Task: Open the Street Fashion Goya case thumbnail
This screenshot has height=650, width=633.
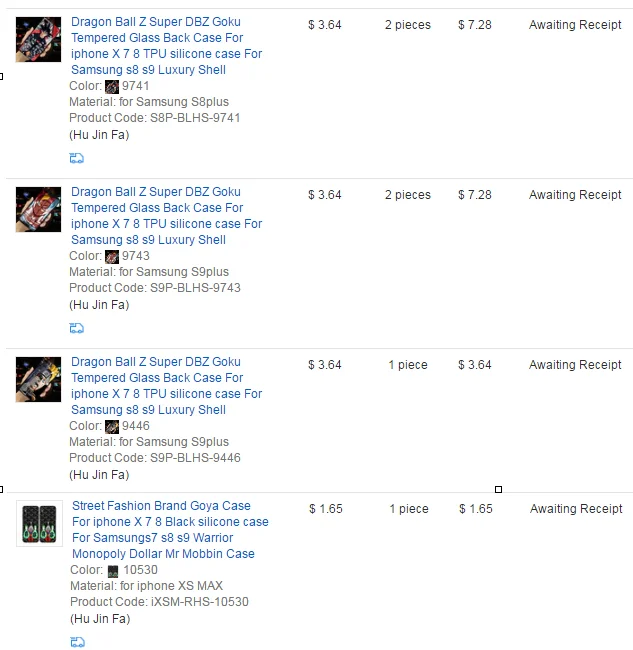Action: [x=39, y=524]
